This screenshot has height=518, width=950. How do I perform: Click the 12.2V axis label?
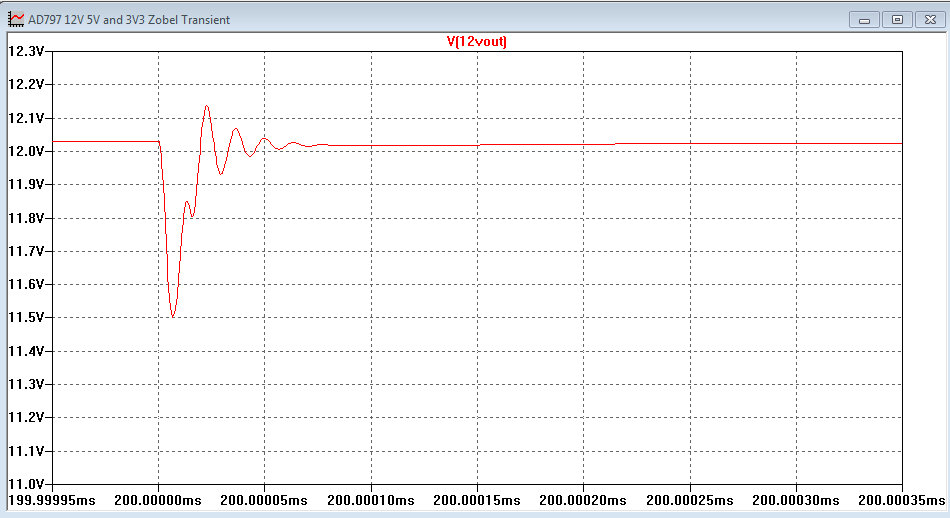pyautogui.click(x=26, y=84)
